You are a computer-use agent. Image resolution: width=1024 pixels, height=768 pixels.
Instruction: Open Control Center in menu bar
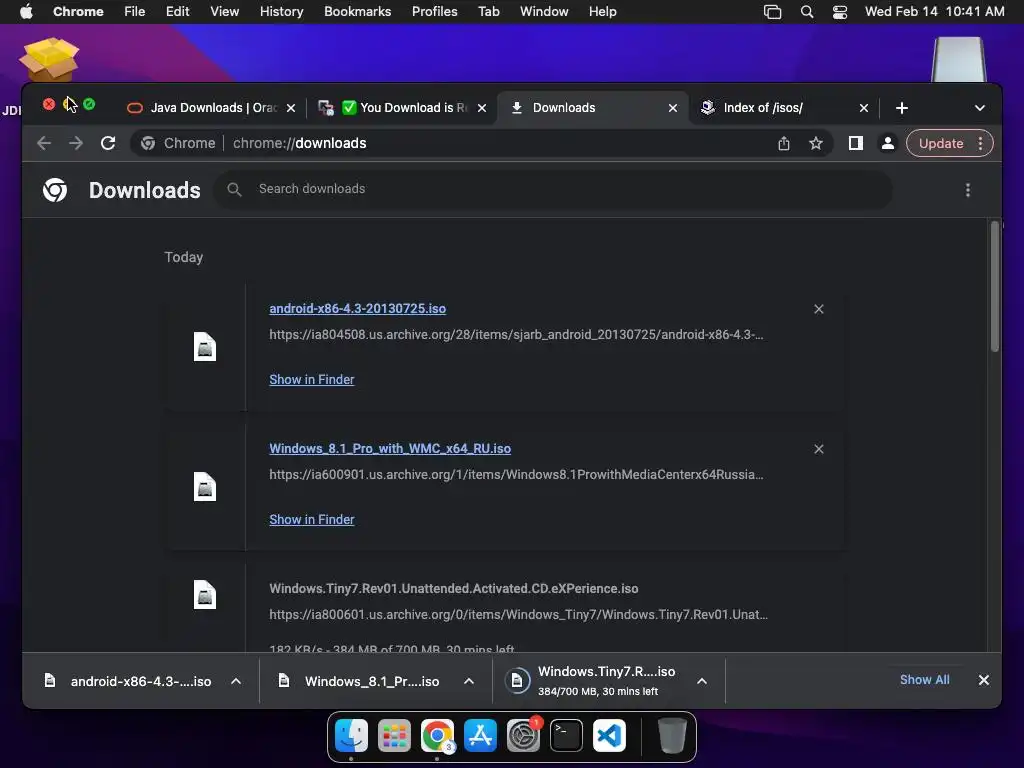point(840,12)
